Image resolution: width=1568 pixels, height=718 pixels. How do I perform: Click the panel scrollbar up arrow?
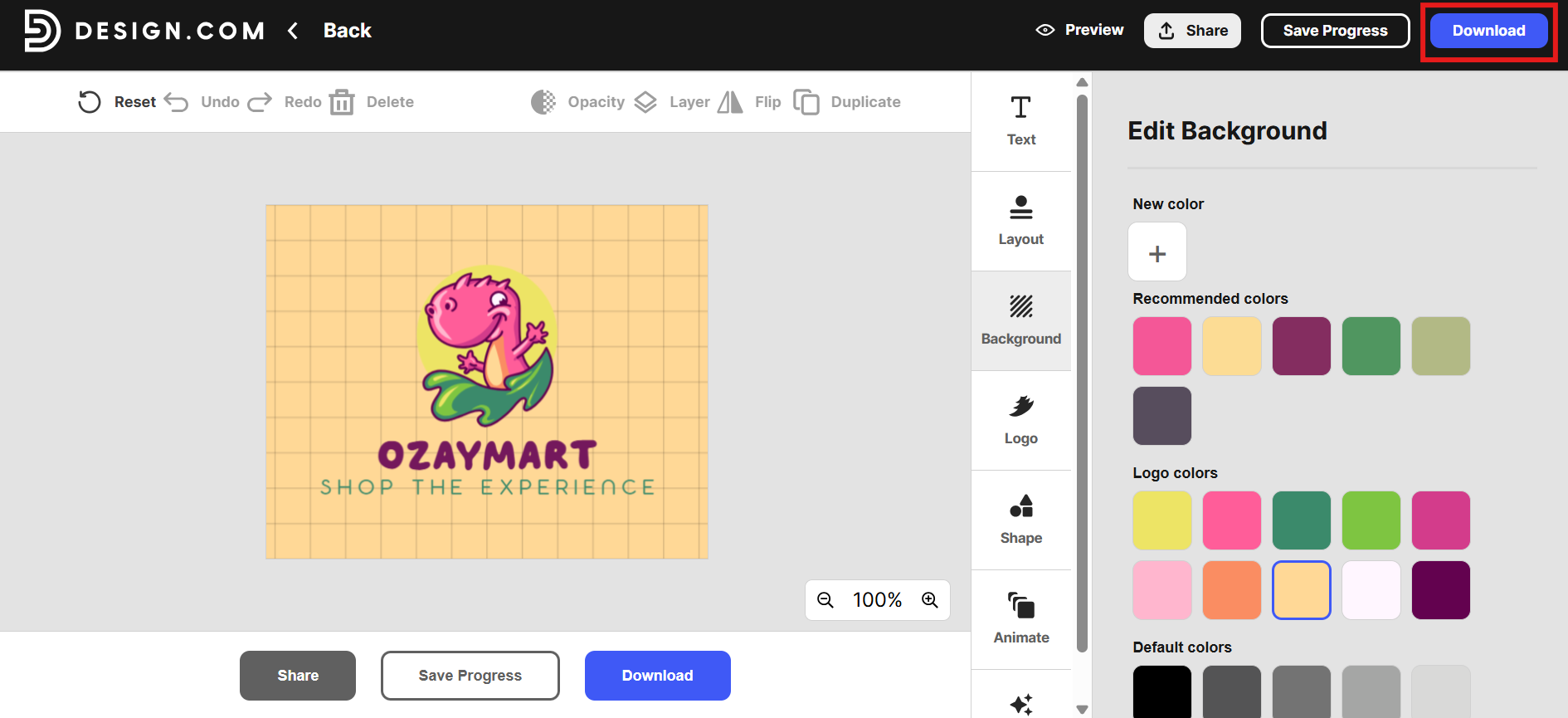pyautogui.click(x=1082, y=82)
